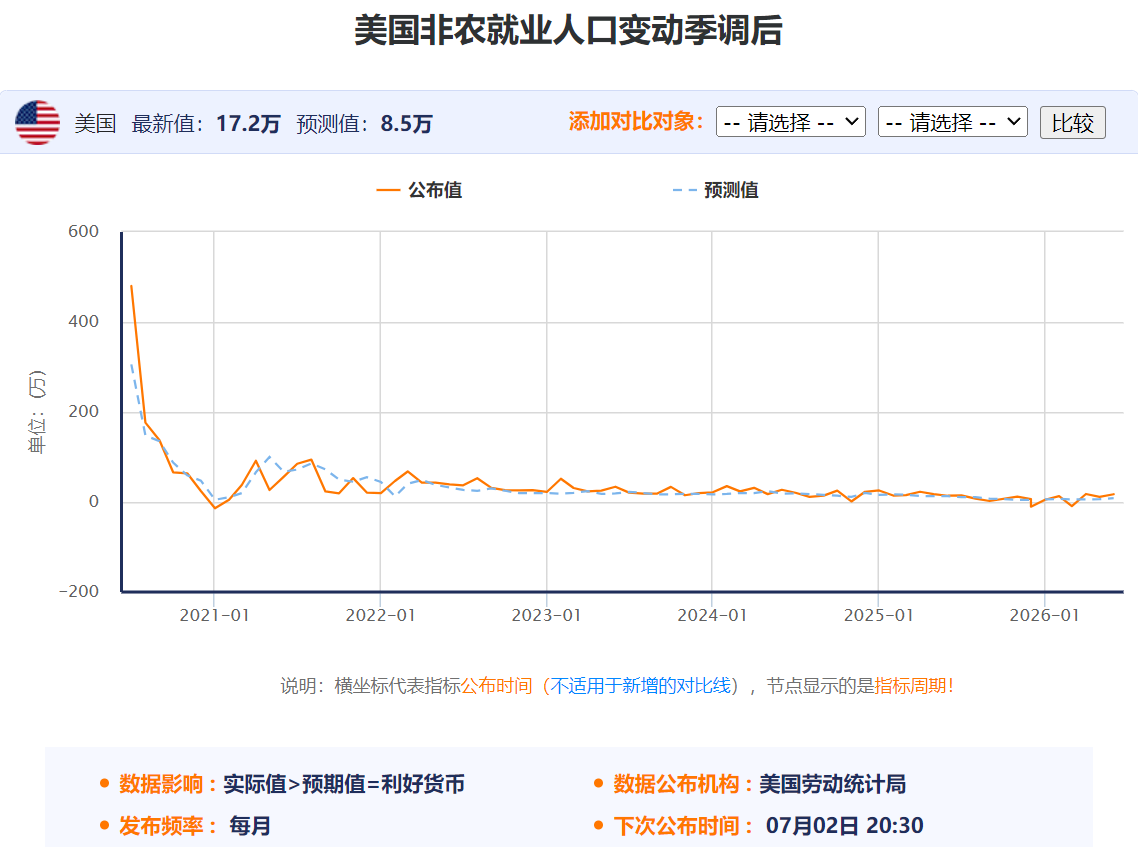1138x847 pixels.
Task: Click the first dropdown's chevron arrow
Action: (852, 121)
